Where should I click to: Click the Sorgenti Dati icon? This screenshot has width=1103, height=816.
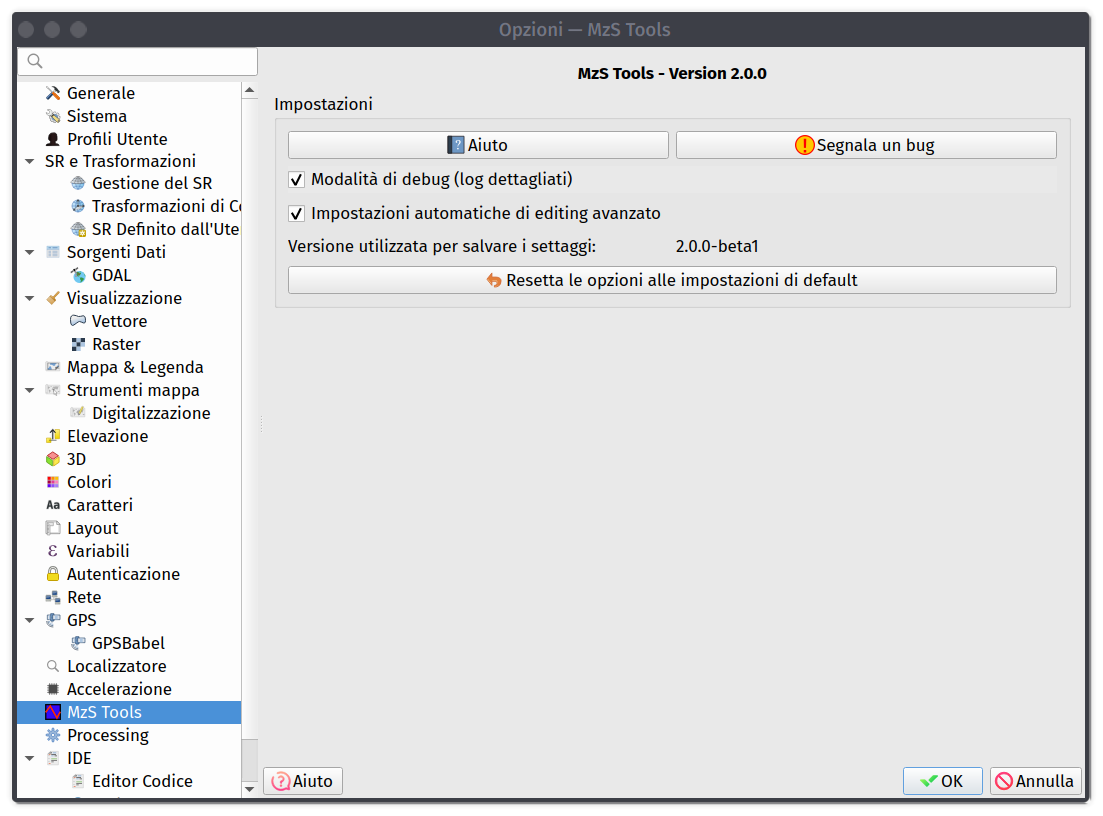point(53,252)
